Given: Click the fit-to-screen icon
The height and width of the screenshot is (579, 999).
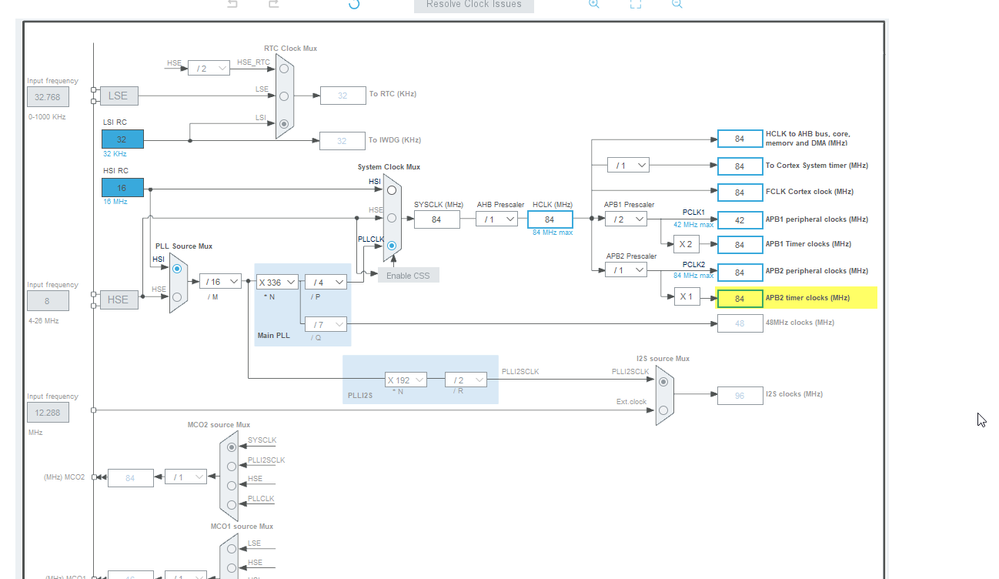Looking at the screenshot, I should (x=635, y=3).
